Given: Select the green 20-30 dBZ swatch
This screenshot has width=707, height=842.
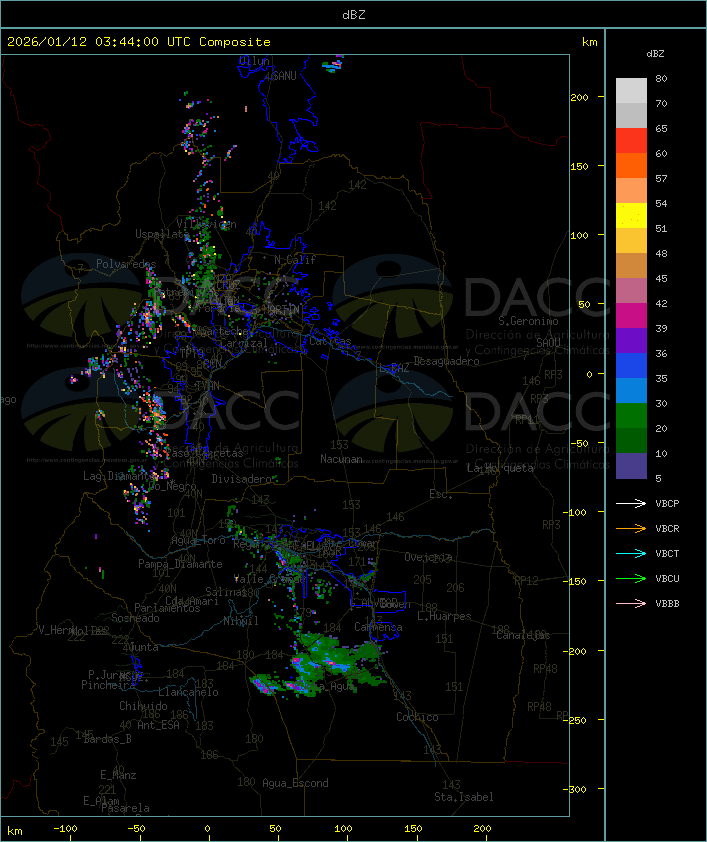Looking at the screenshot, I should 631,416.
